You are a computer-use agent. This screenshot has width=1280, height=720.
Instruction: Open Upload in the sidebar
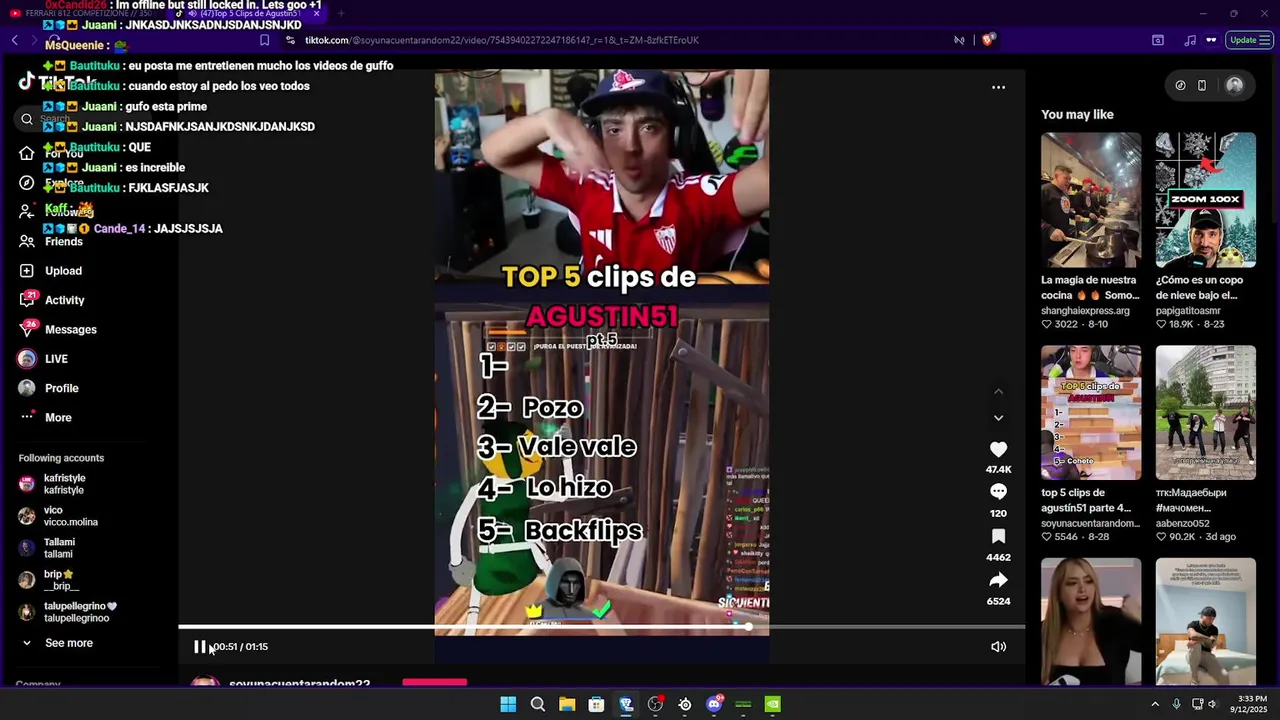click(63, 271)
